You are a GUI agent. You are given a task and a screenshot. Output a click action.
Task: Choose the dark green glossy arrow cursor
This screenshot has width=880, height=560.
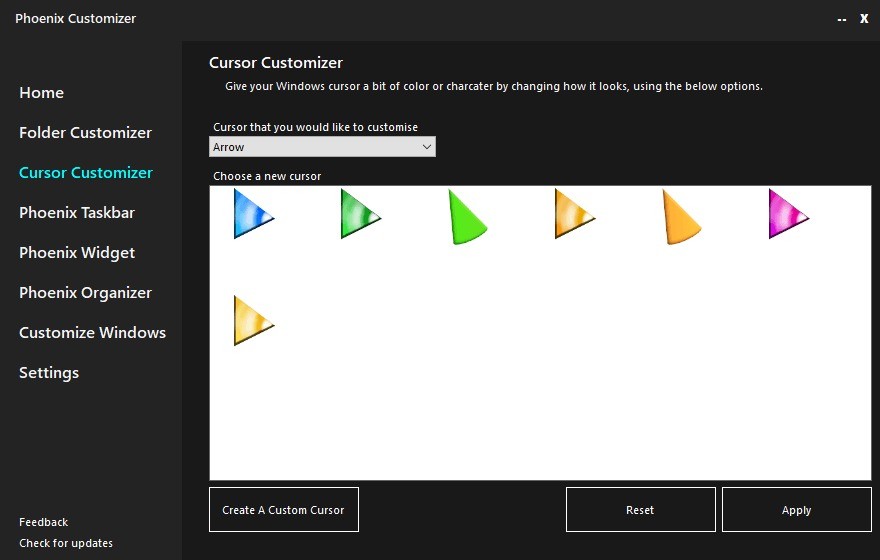[x=361, y=214]
